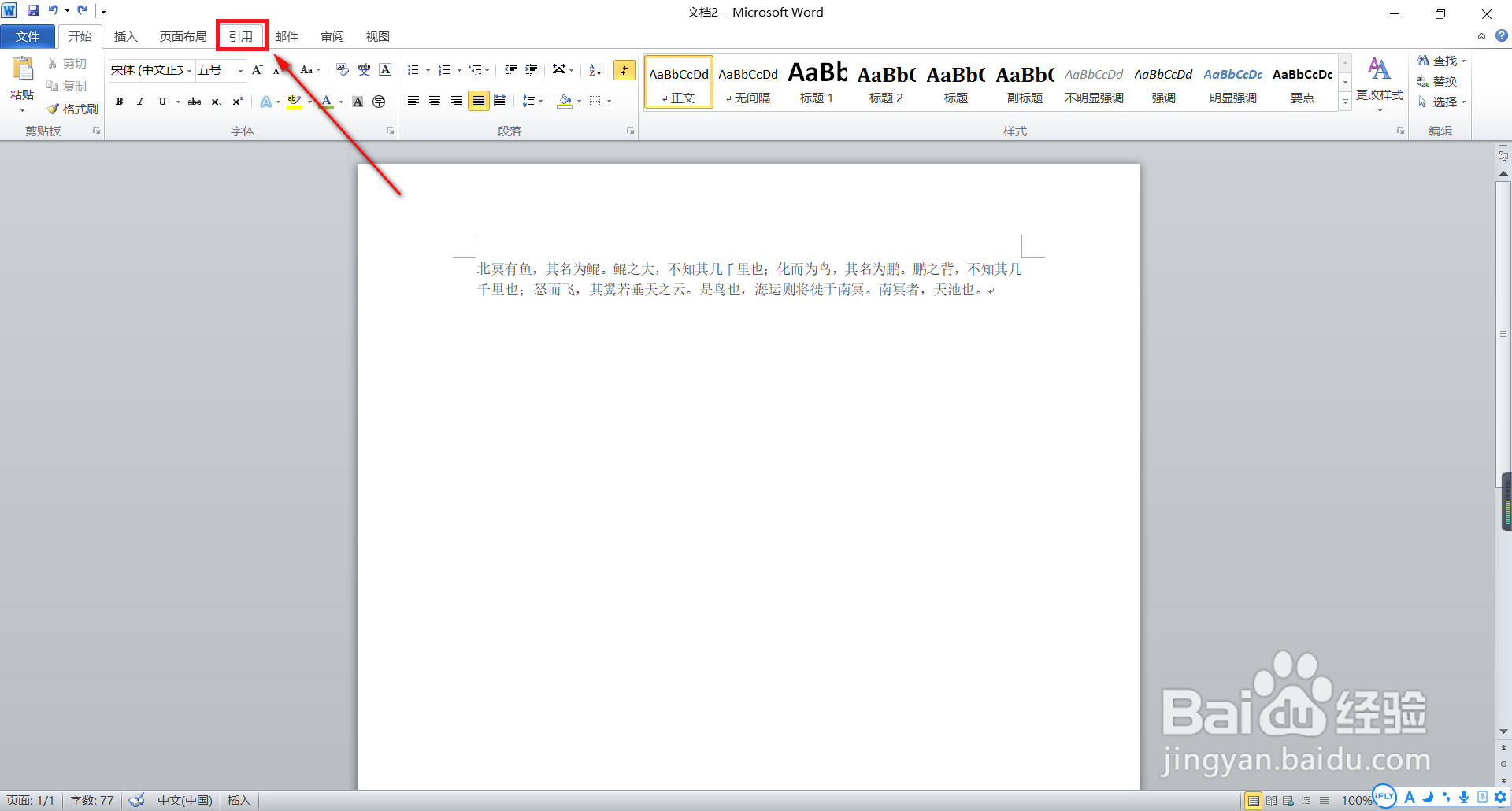1512x811 pixels.
Task: Apply yellow text highlight color
Action: [x=295, y=102]
